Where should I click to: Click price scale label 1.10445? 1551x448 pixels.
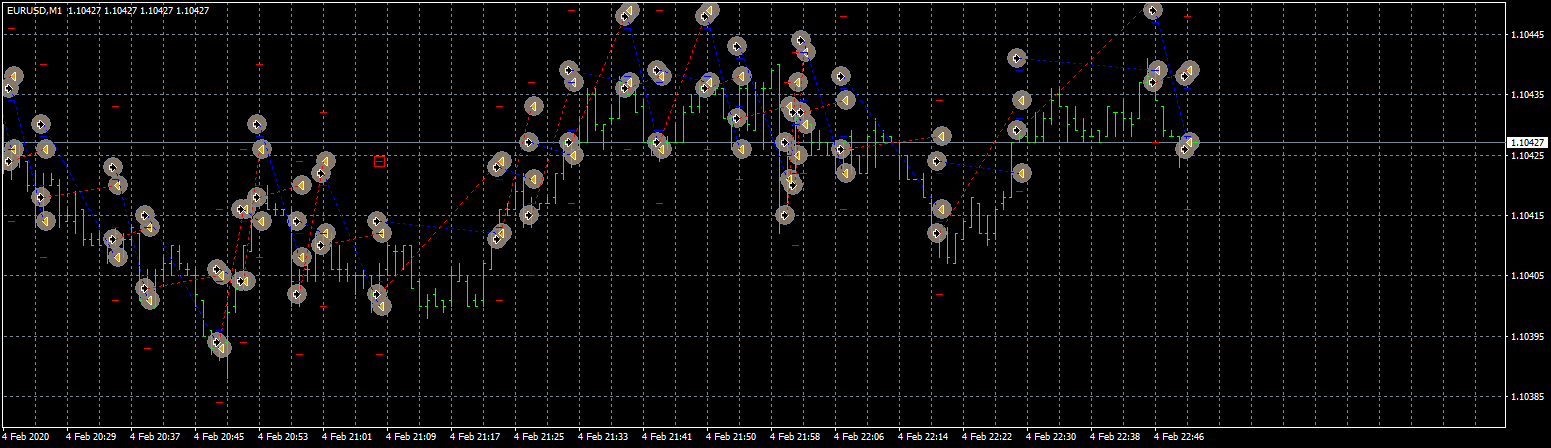tap(1529, 35)
